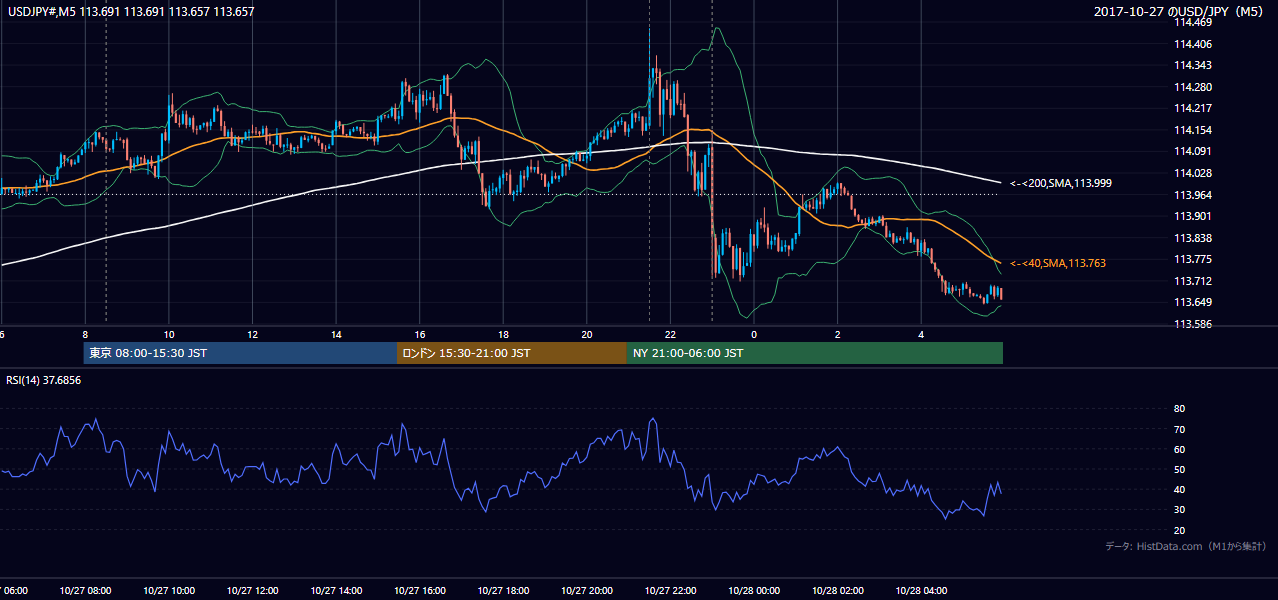Click hour 0 on the chart's hour scale
This screenshot has width=1278, height=600.
pos(754,334)
